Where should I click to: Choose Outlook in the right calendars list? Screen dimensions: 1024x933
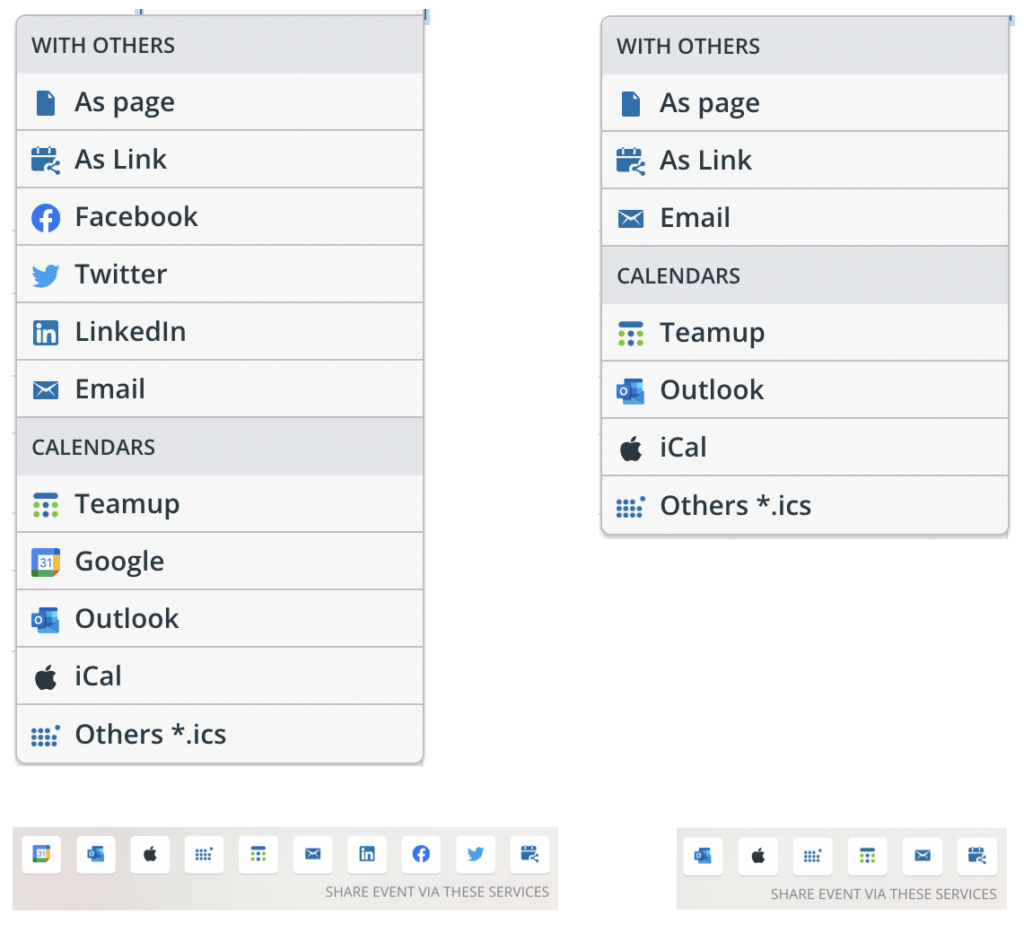pos(805,390)
